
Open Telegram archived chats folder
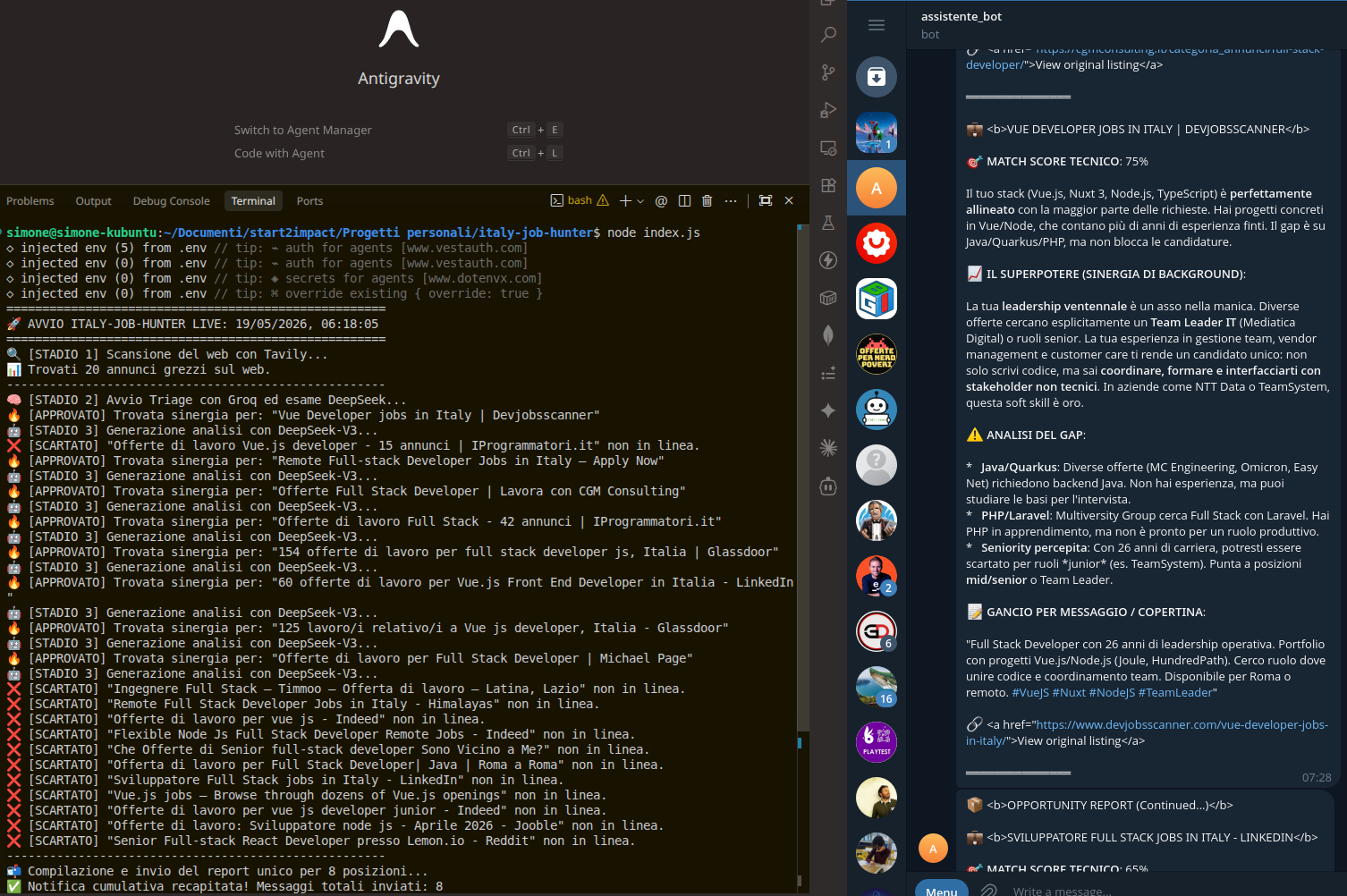pyautogui.click(x=877, y=77)
